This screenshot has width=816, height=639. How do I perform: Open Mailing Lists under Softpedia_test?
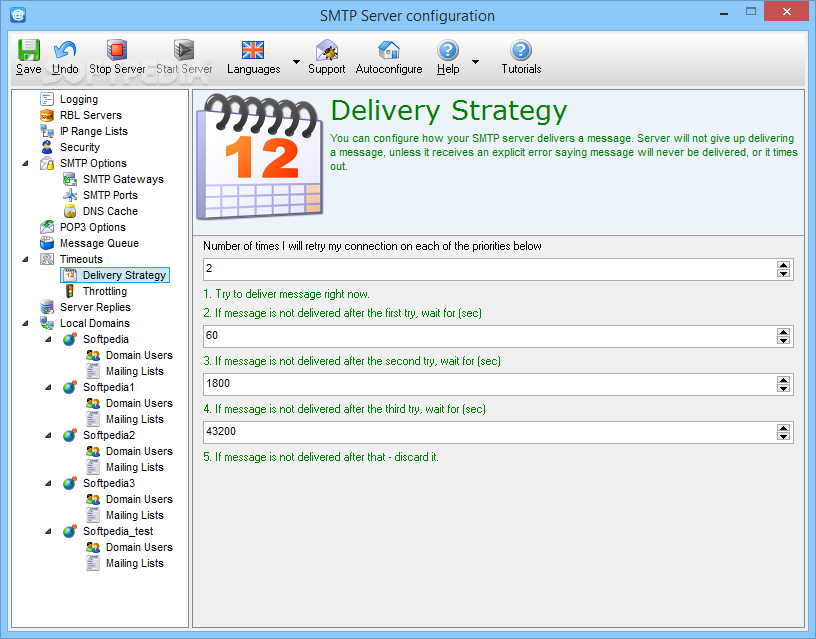(x=135, y=563)
